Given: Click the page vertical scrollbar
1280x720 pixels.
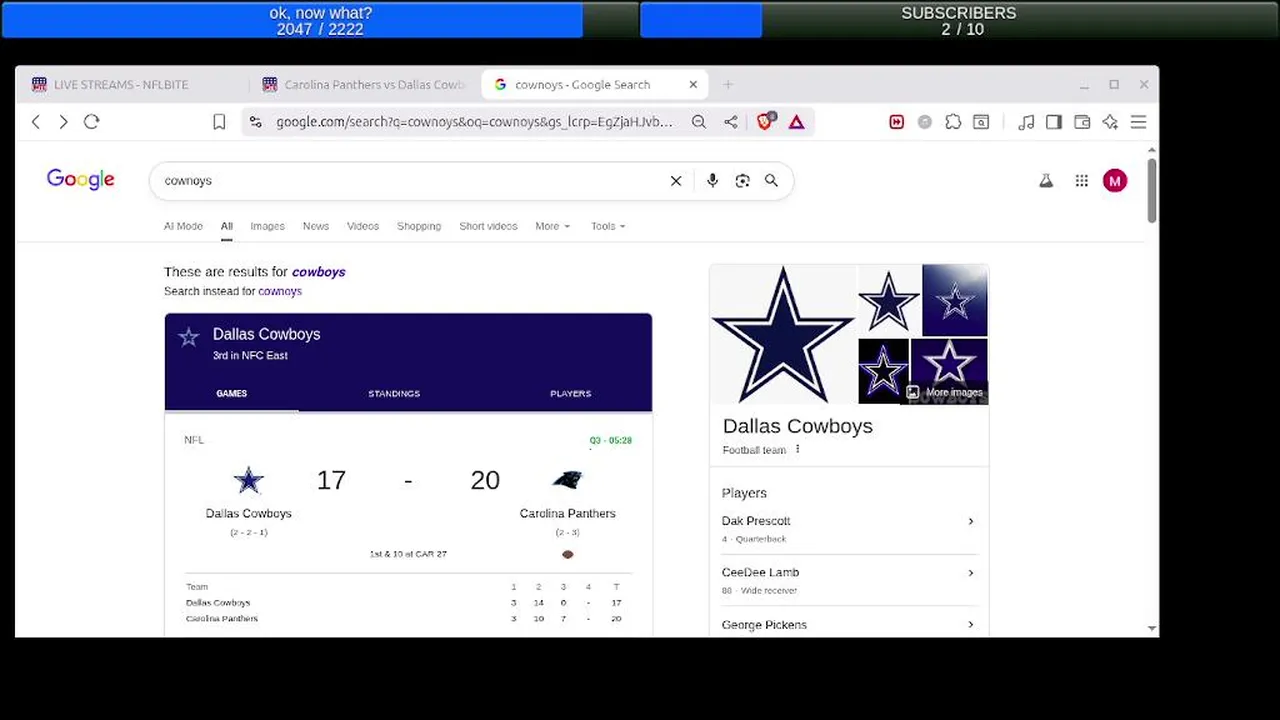Looking at the screenshot, I should click(1152, 190).
